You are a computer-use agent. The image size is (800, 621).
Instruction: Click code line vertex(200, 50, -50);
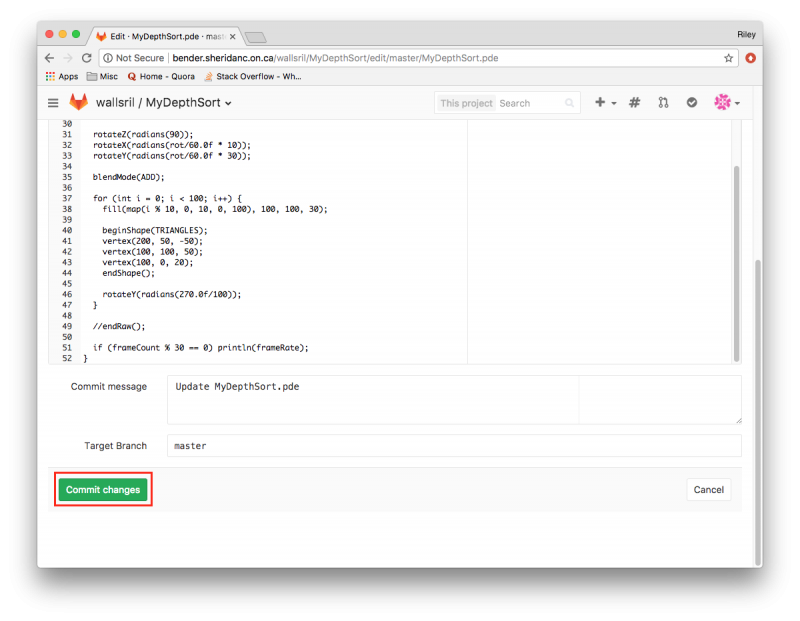coord(153,241)
